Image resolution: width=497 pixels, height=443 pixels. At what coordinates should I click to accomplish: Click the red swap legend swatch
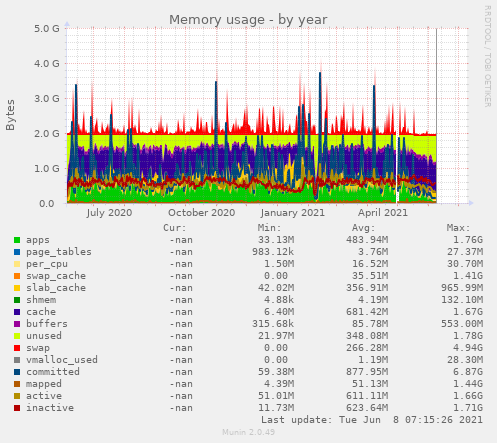[x=17, y=348]
